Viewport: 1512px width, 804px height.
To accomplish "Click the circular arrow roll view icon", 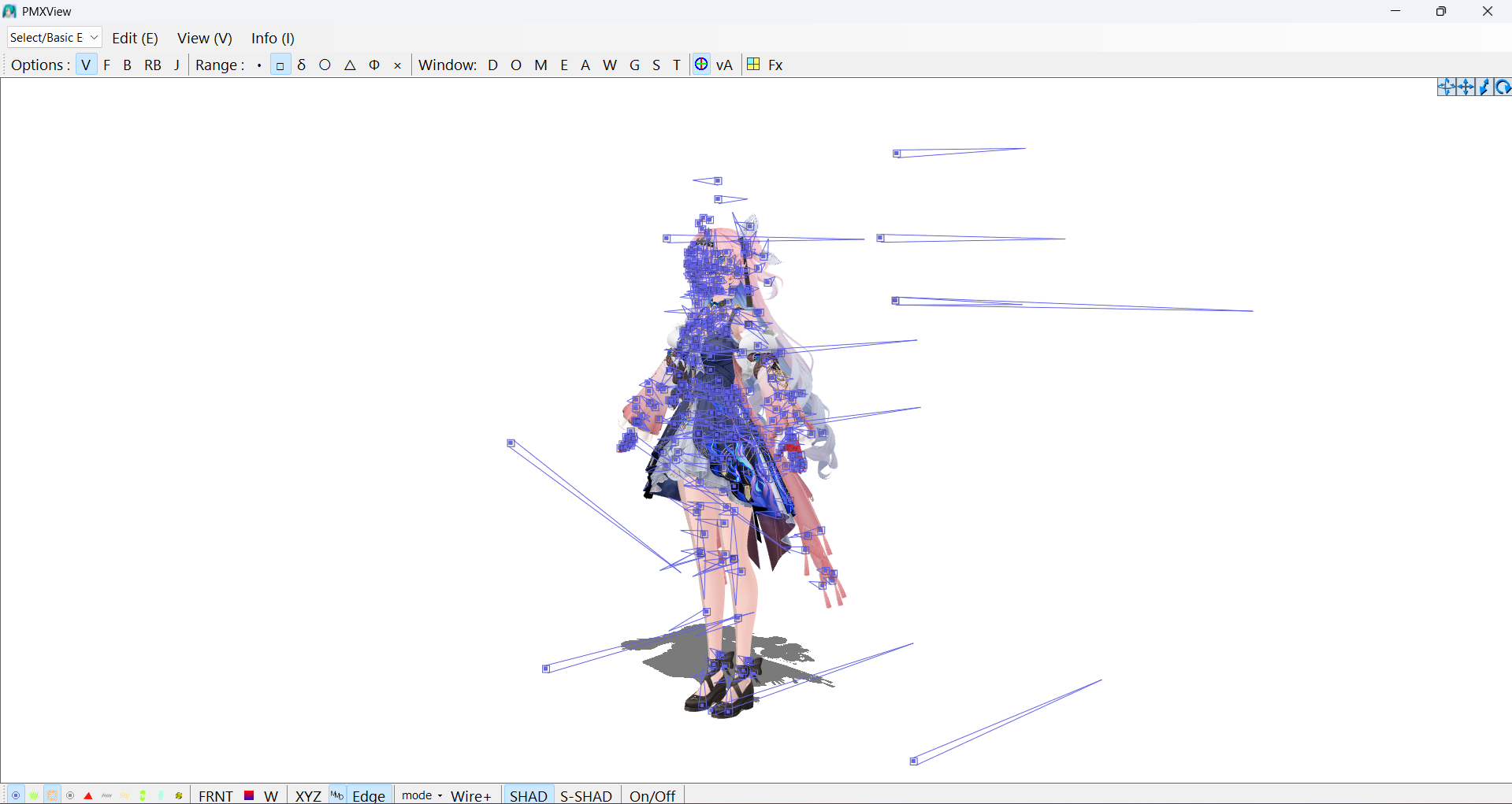I will (x=1503, y=87).
